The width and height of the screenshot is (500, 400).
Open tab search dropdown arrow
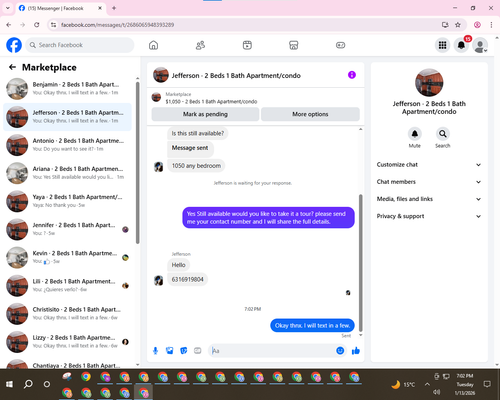click(8, 8)
